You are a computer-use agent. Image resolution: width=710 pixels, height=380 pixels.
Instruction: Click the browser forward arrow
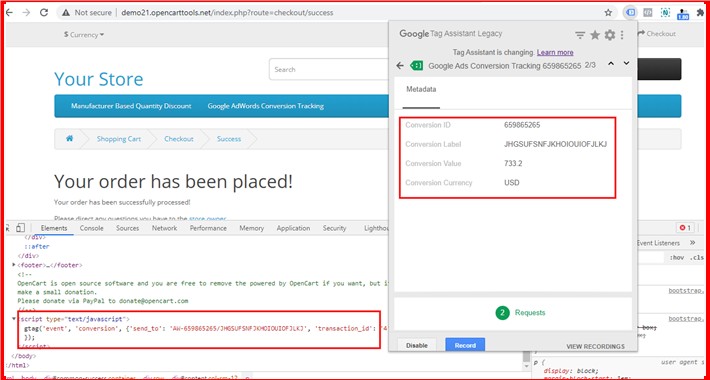[26, 13]
